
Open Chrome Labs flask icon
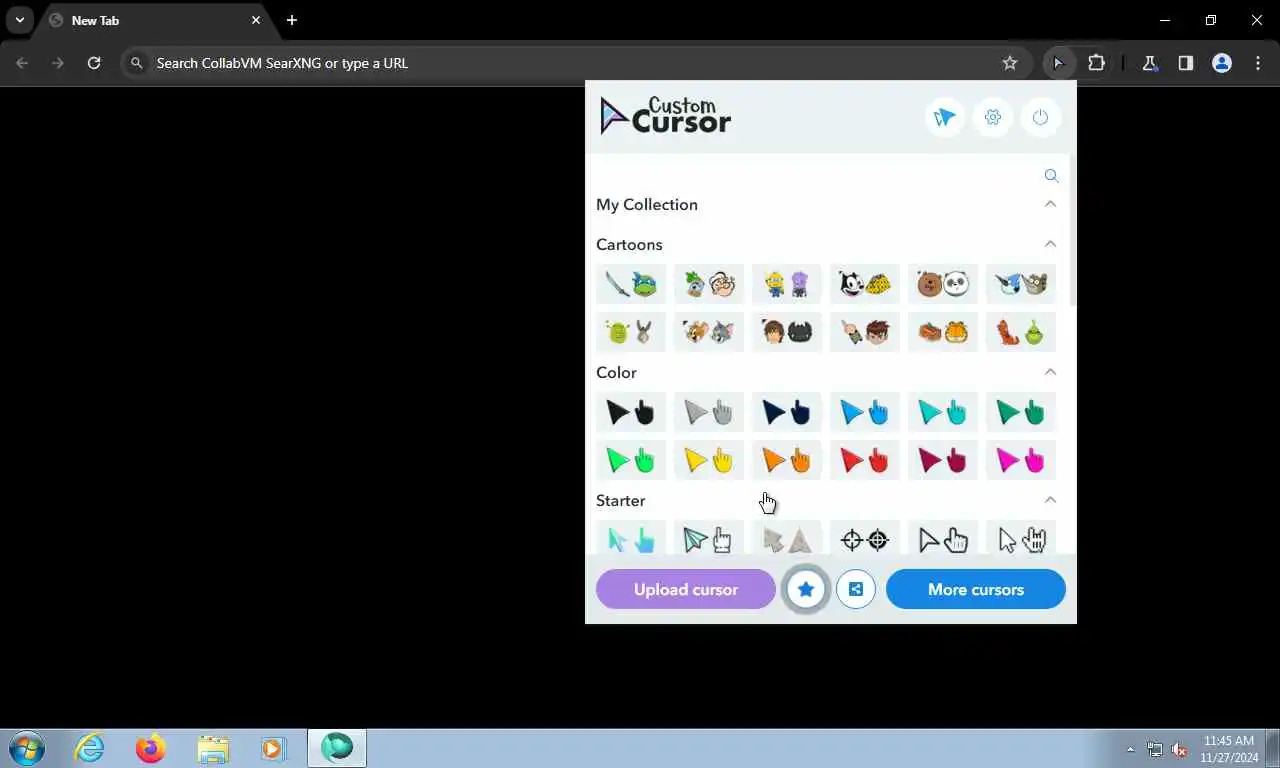[1149, 63]
